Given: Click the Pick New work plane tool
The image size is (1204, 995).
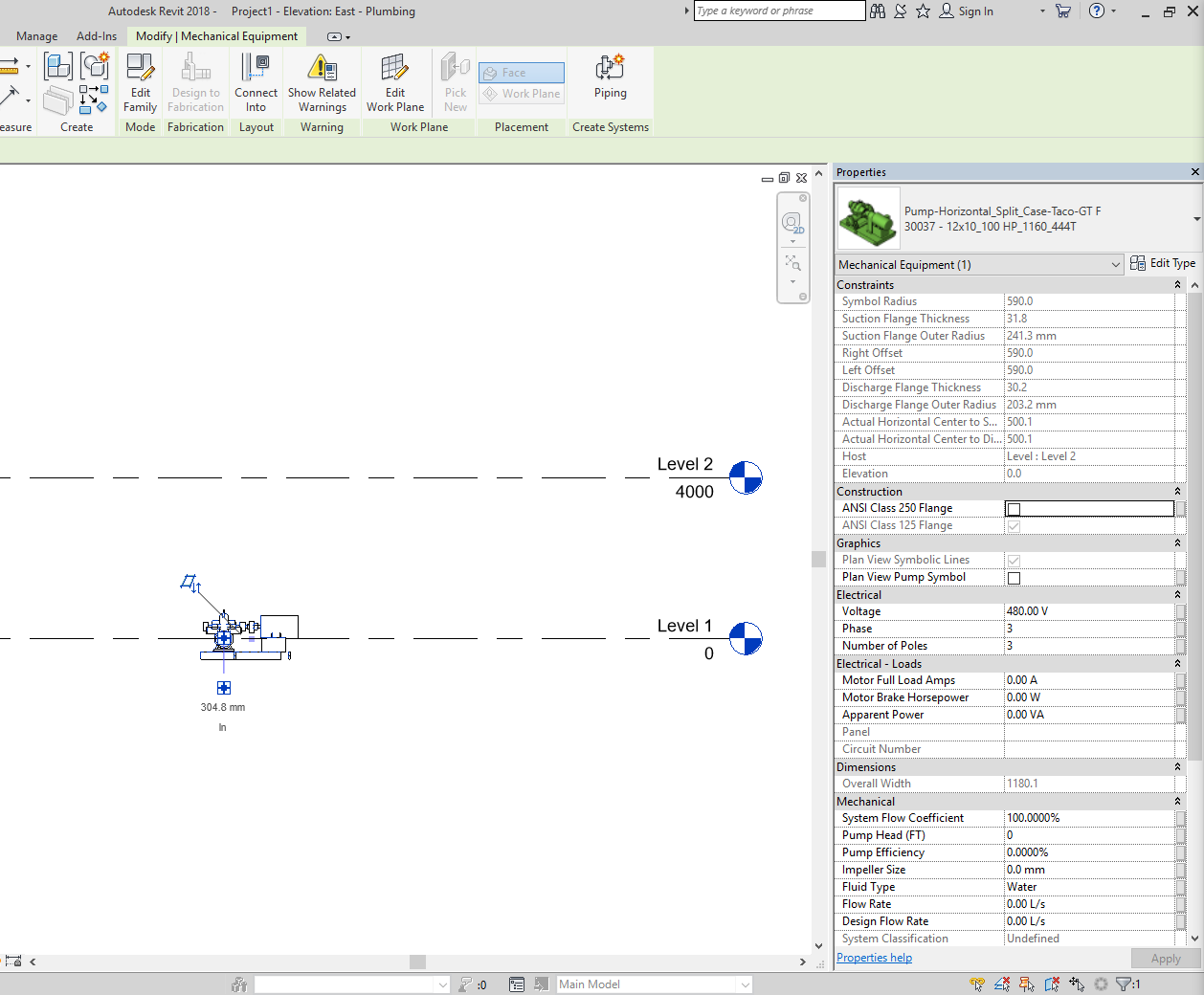Looking at the screenshot, I should click(x=456, y=82).
